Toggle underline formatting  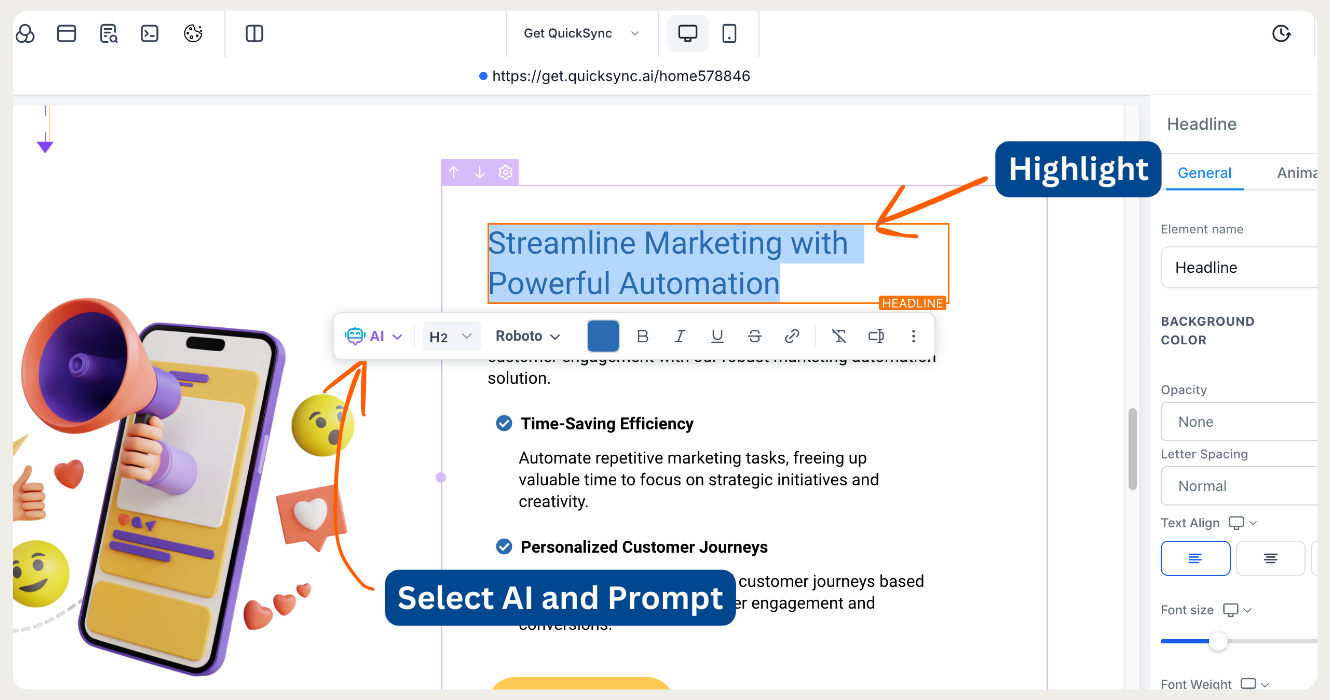pos(717,336)
